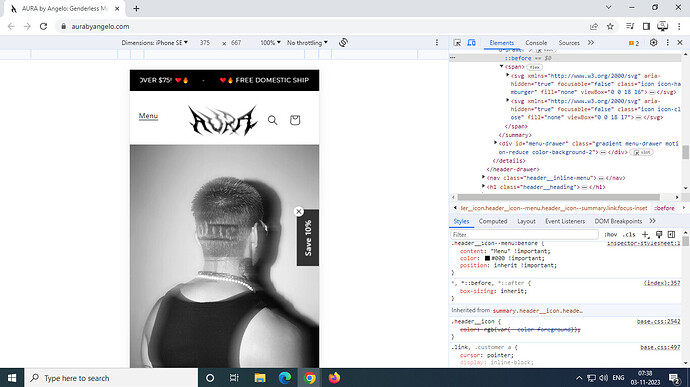This screenshot has height=387, width=690.
Task: Expand the menu-drawer div node
Action: coord(495,143)
